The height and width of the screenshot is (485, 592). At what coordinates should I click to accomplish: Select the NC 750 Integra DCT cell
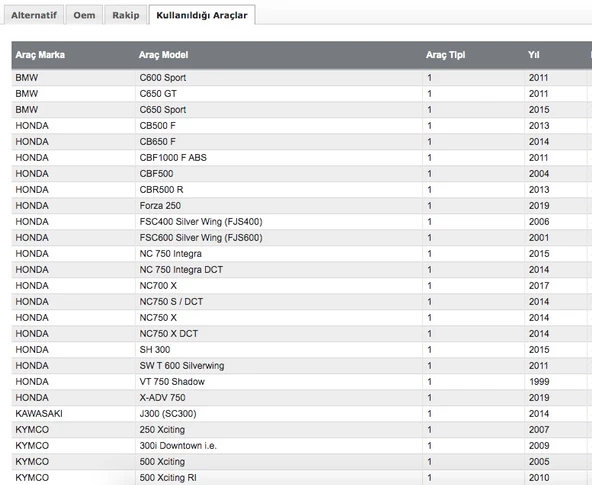[279, 270]
